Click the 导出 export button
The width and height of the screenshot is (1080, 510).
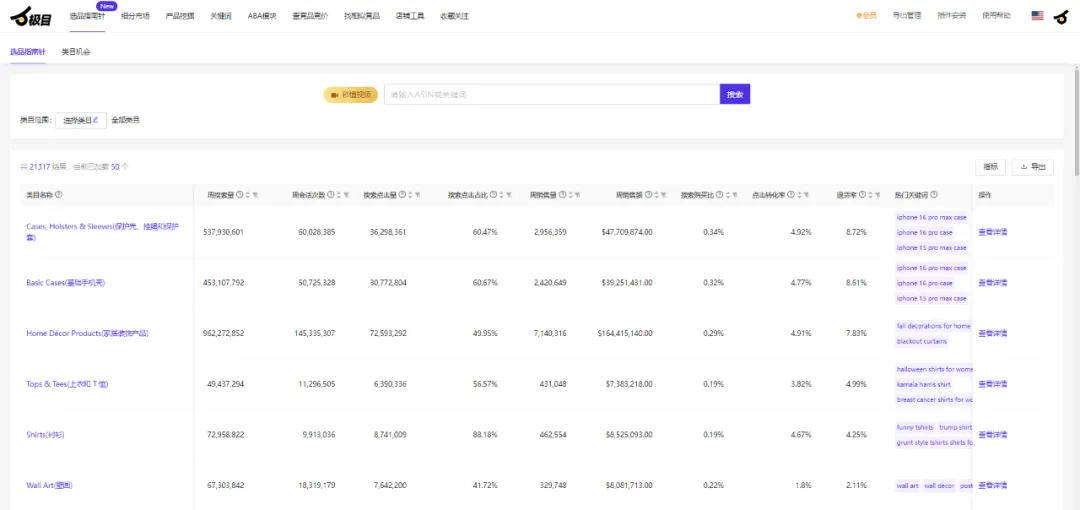[1032, 167]
